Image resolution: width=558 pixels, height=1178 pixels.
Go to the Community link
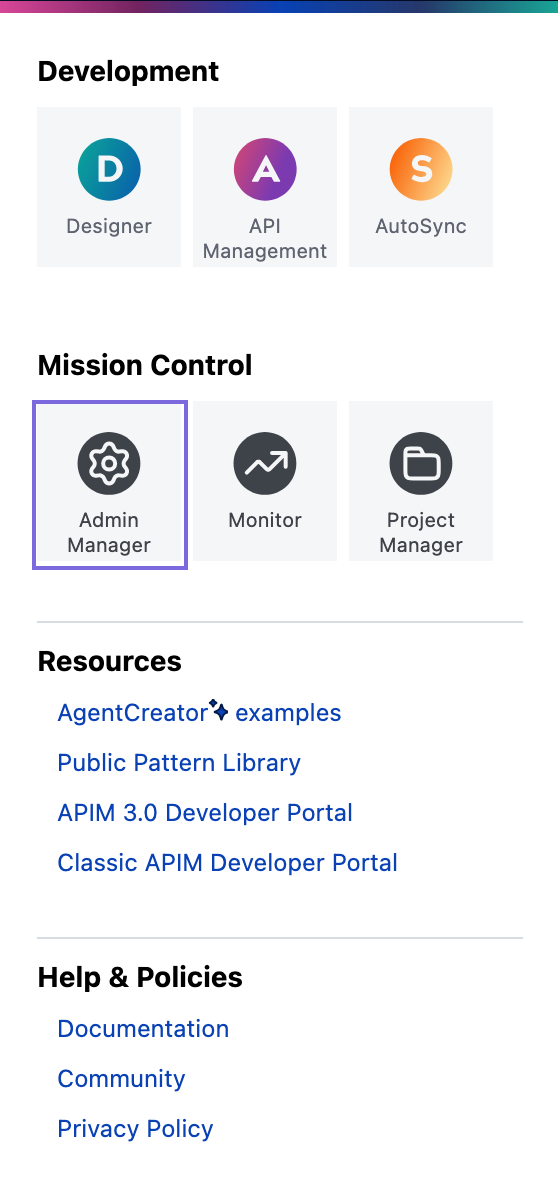121,1079
